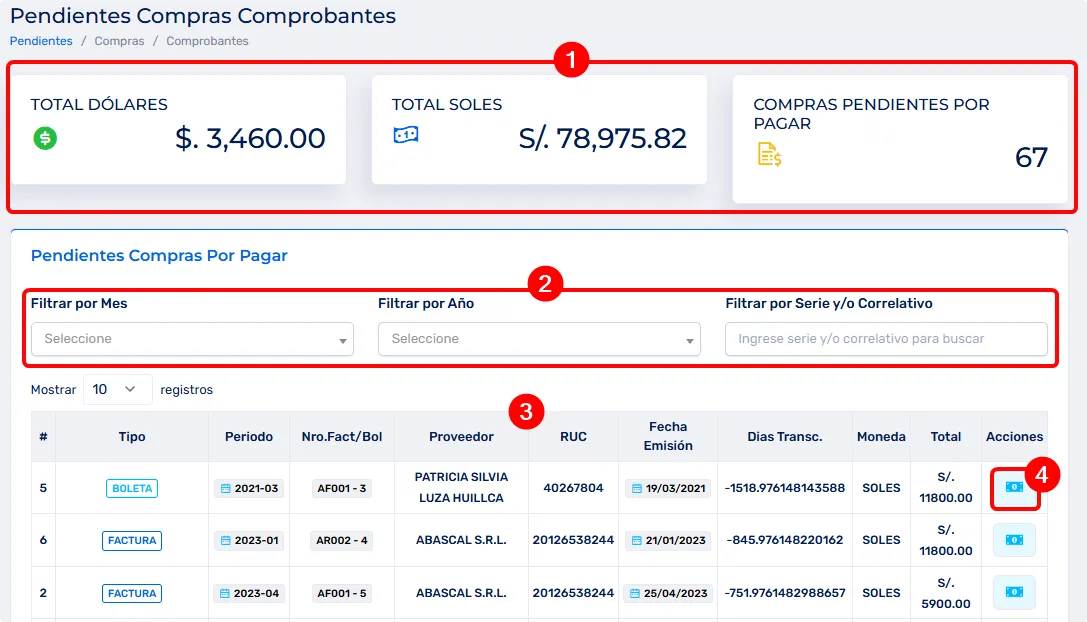This screenshot has width=1087, height=622.
Task: Click the yellow invoice icon in Compras Pendientes
Action: tap(769, 154)
